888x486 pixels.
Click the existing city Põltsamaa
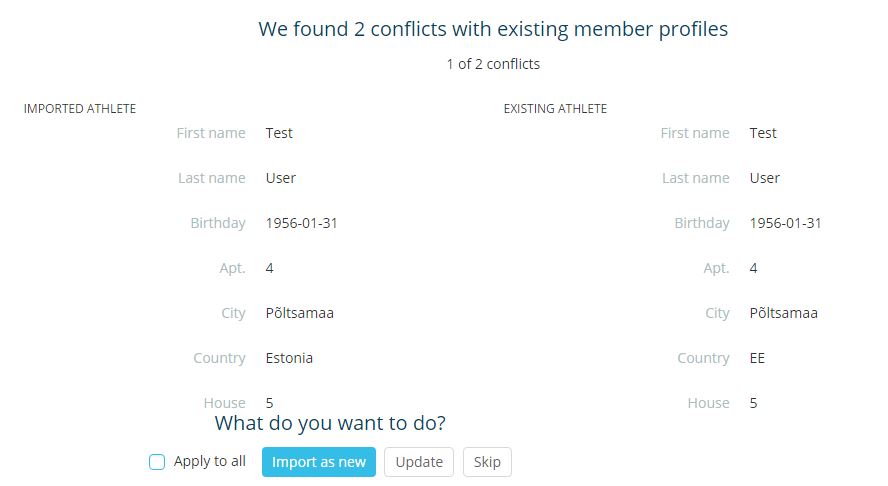coord(783,313)
